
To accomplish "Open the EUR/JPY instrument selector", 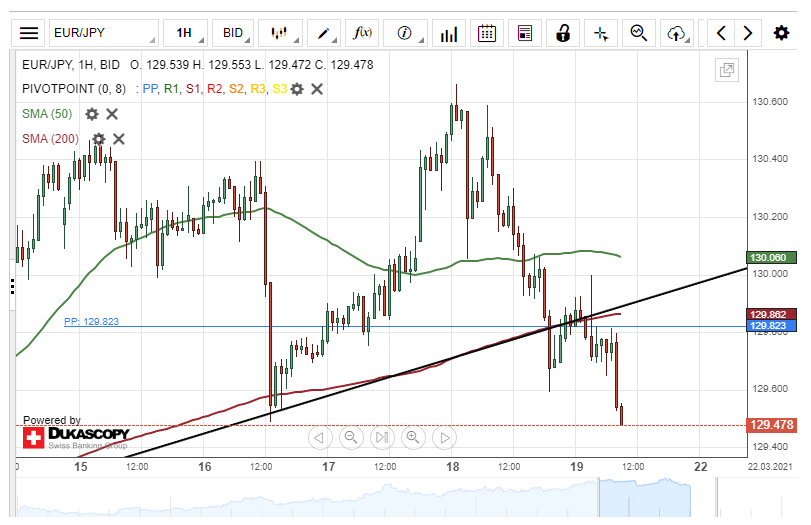I will click(x=104, y=33).
